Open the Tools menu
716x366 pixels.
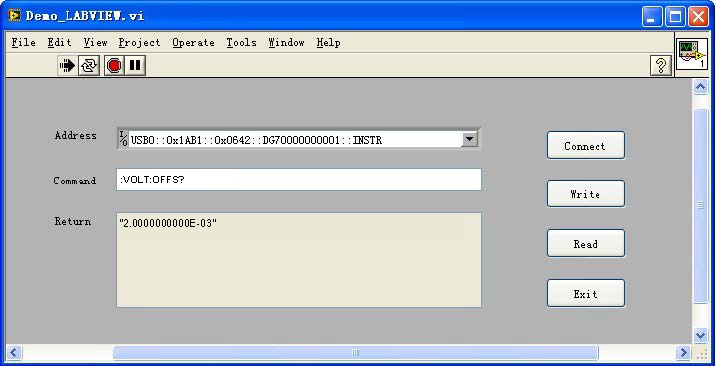241,42
